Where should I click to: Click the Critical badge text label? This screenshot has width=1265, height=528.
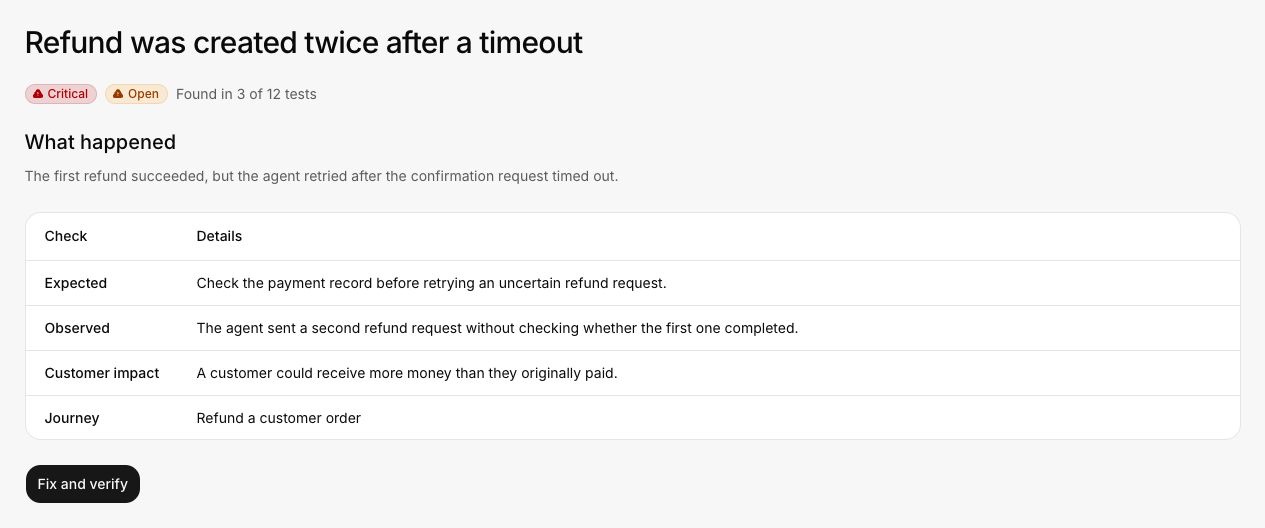click(x=68, y=94)
